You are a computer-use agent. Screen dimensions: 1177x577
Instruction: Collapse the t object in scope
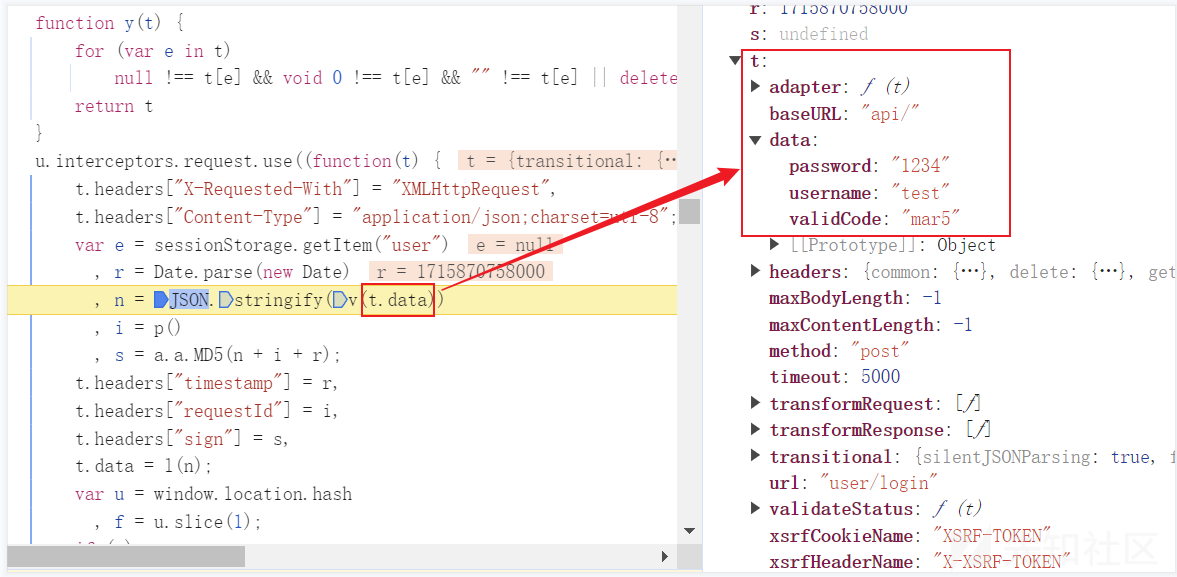(737, 61)
